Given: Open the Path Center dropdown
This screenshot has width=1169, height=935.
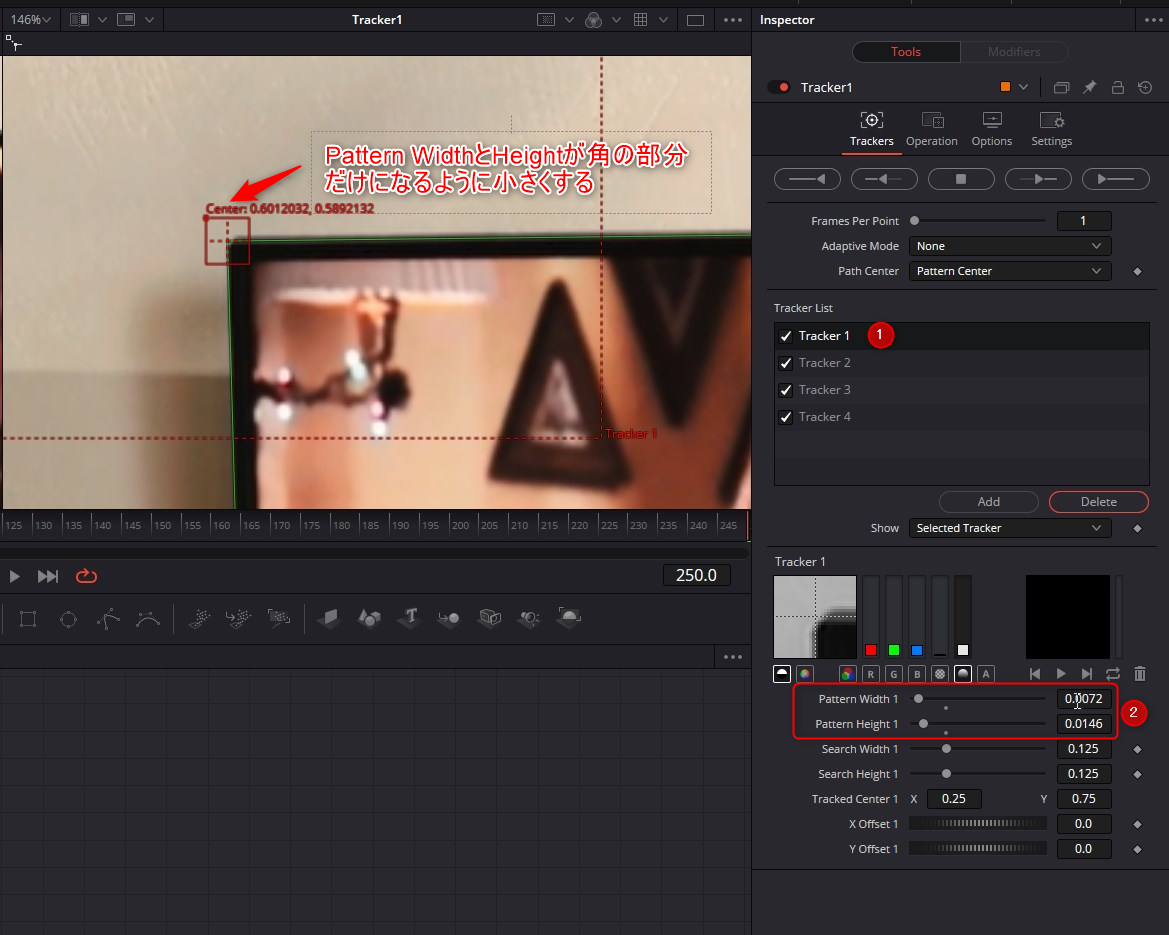Looking at the screenshot, I should click(1009, 271).
